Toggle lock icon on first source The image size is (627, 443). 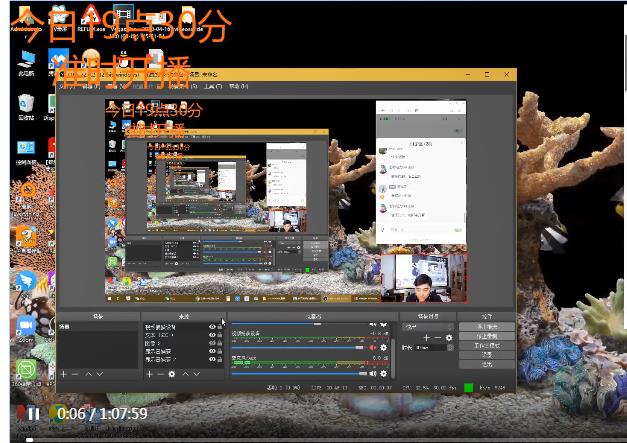(219, 327)
